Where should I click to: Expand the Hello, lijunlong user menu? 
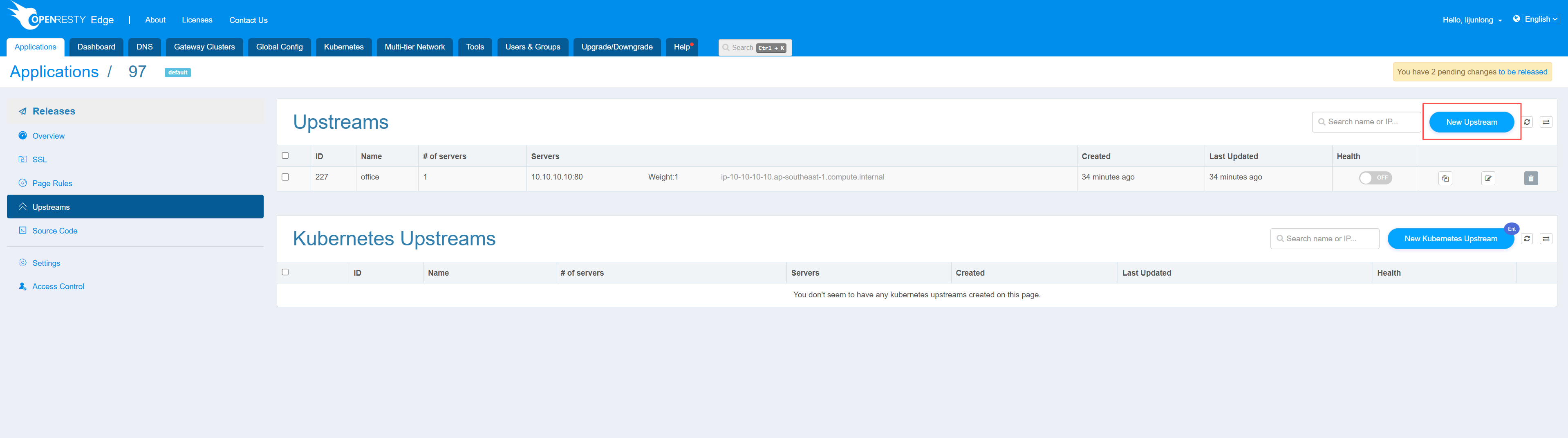[1471, 20]
